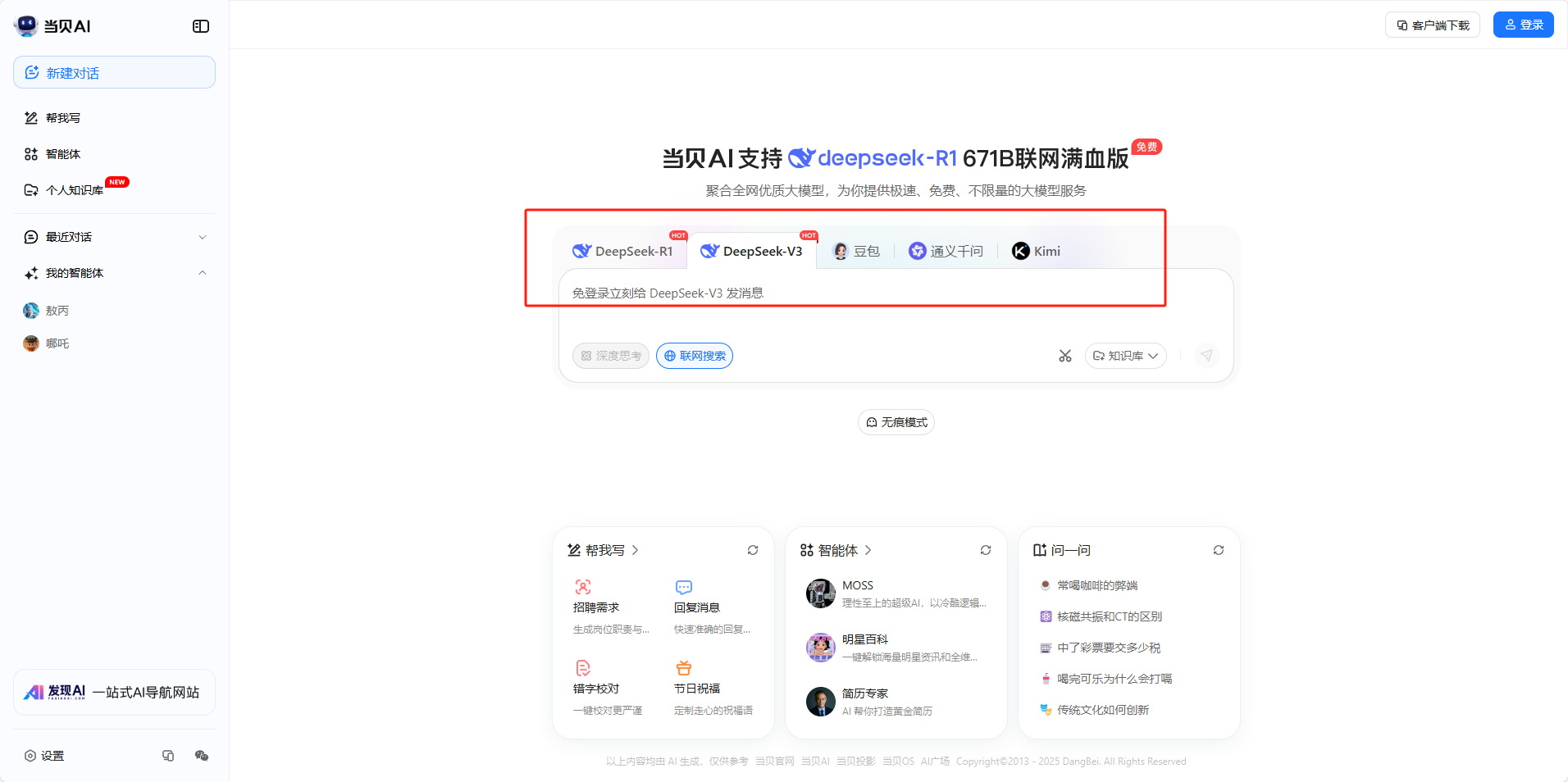Open the 知识库 dropdown menu
1568x782 pixels.
[x=1125, y=356]
